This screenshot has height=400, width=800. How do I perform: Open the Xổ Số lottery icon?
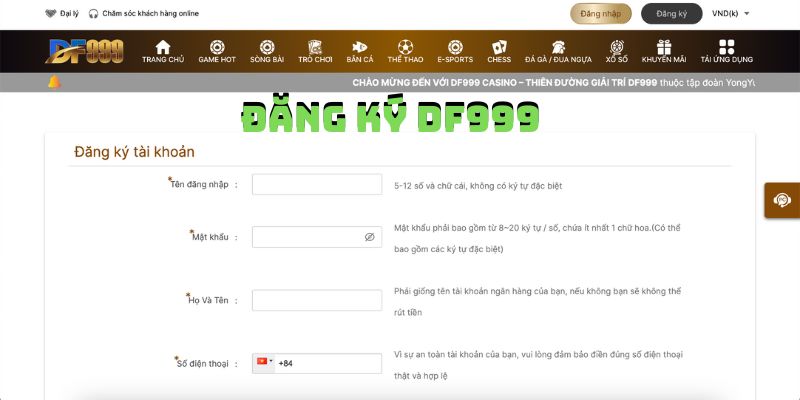click(617, 47)
